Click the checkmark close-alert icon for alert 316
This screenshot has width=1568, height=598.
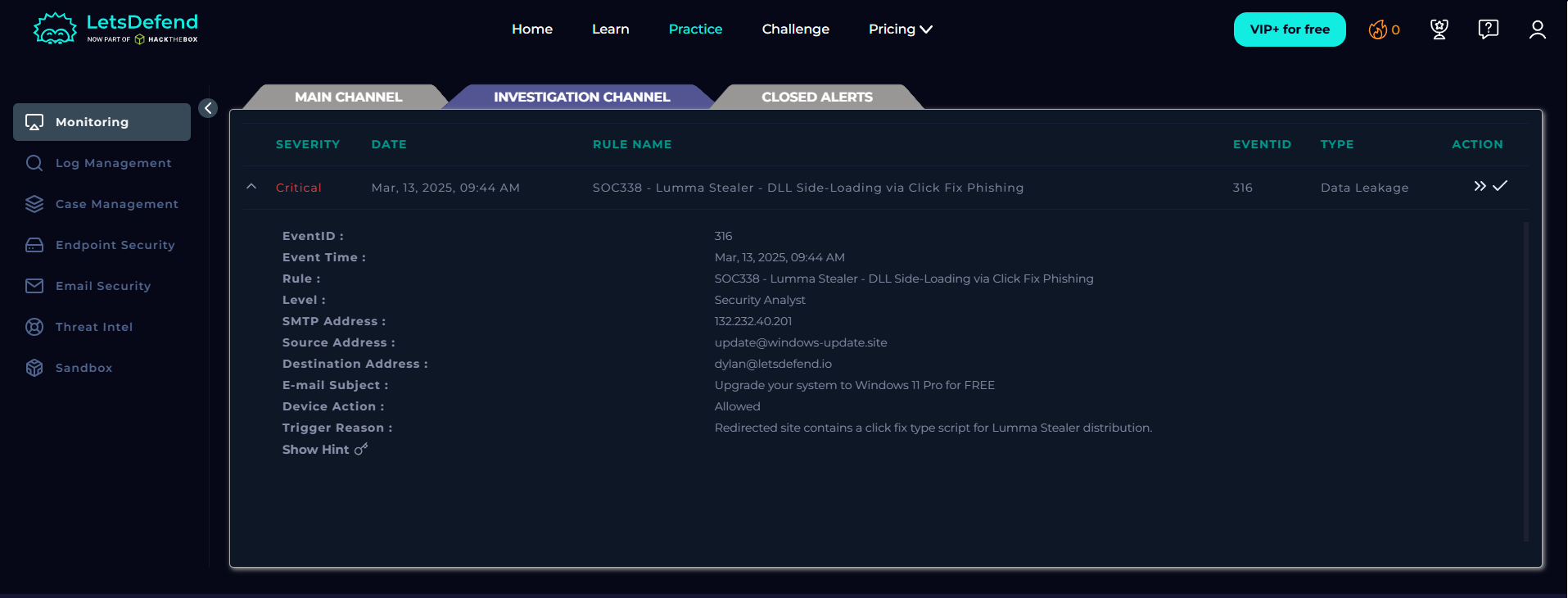tap(1500, 186)
